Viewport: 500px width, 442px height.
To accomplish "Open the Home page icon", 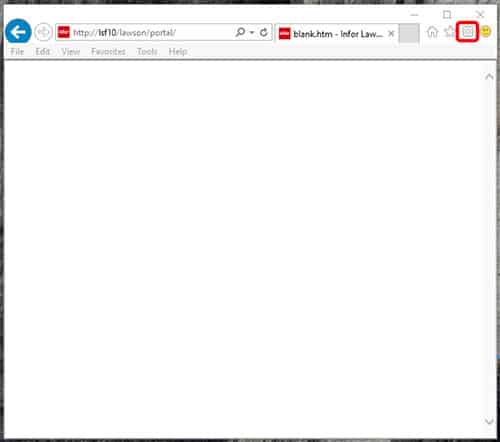I will click(432, 32).
